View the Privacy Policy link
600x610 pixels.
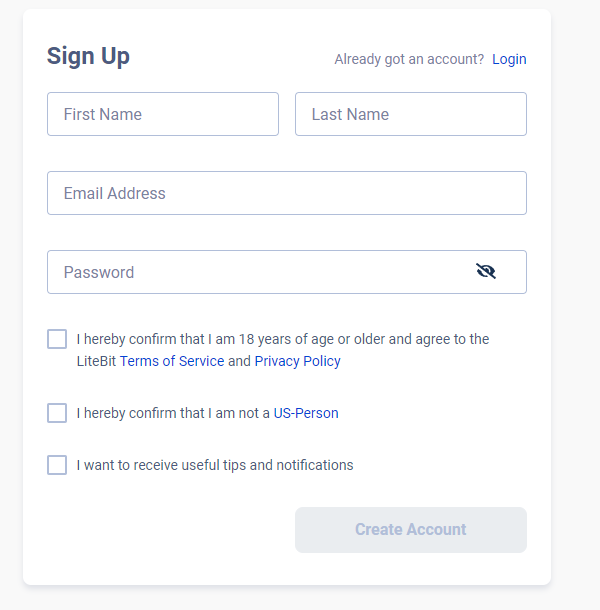click(297, 361)
